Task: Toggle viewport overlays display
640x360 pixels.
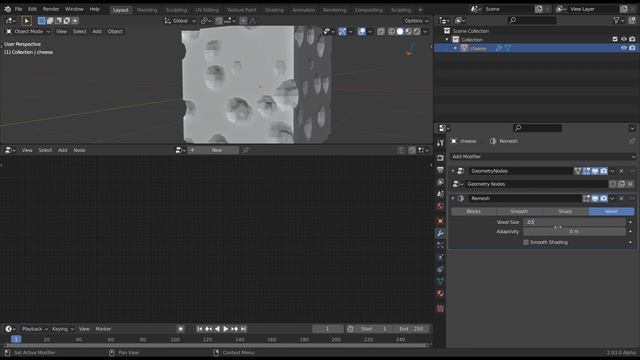Action: pyautogui.click(x=362, y=31)
